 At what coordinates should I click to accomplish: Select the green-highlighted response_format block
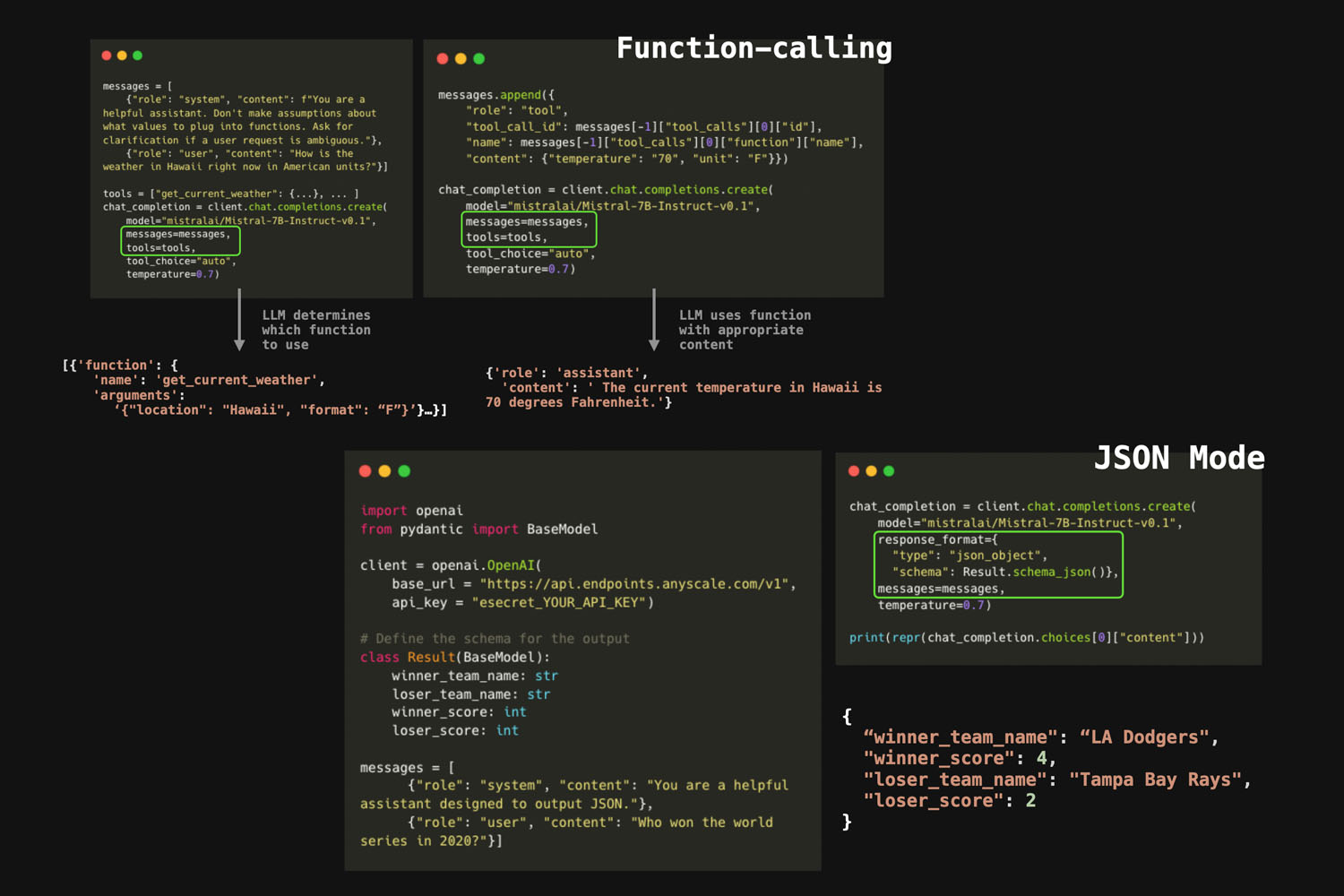coord(997,564)
